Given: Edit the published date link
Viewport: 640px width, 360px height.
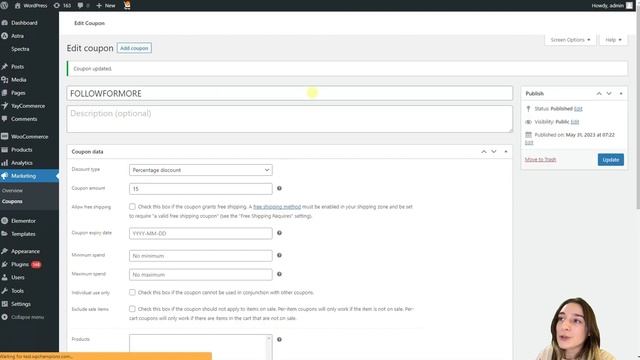Looking at the screenshot, I should 529,142.
